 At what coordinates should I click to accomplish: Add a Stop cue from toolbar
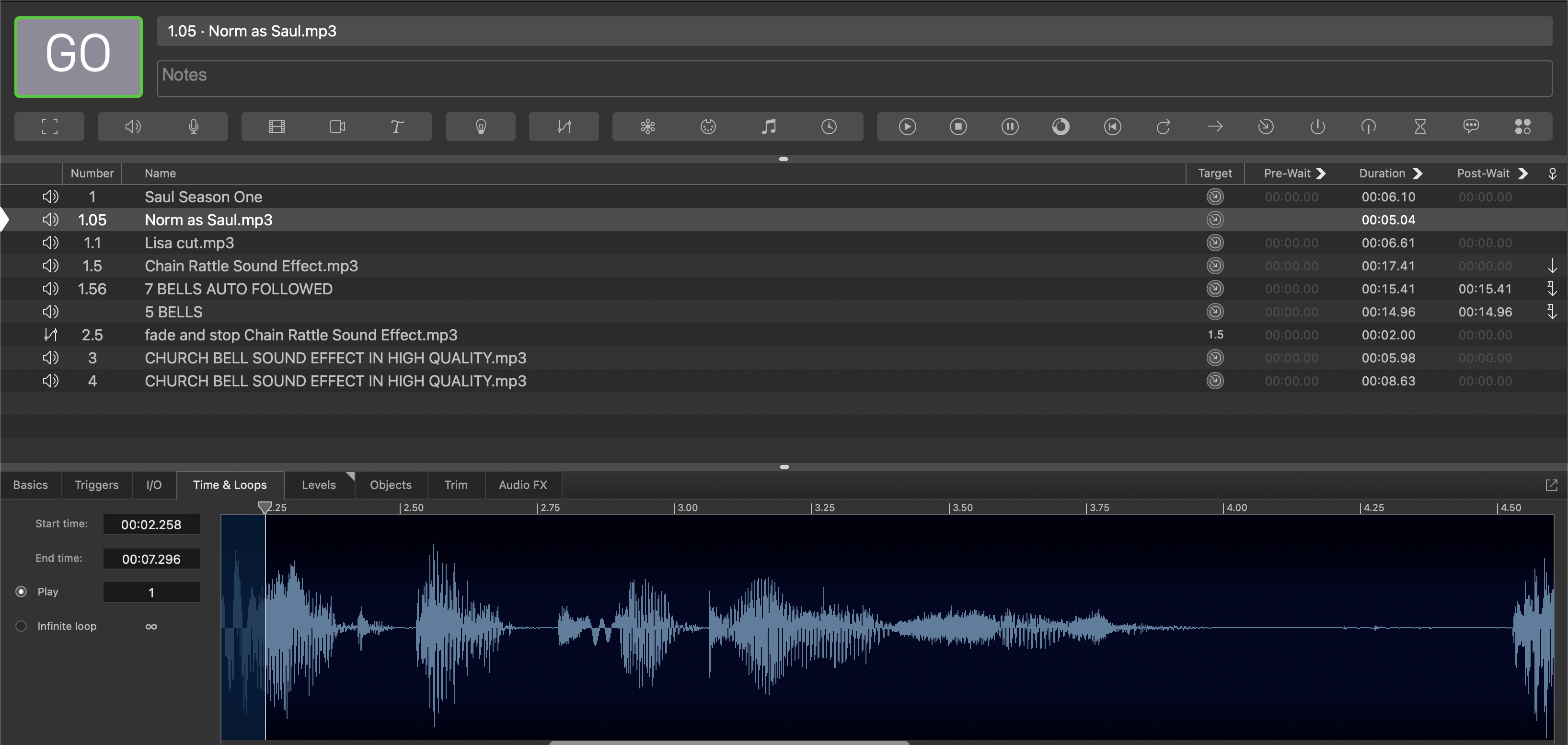[958, 126]
